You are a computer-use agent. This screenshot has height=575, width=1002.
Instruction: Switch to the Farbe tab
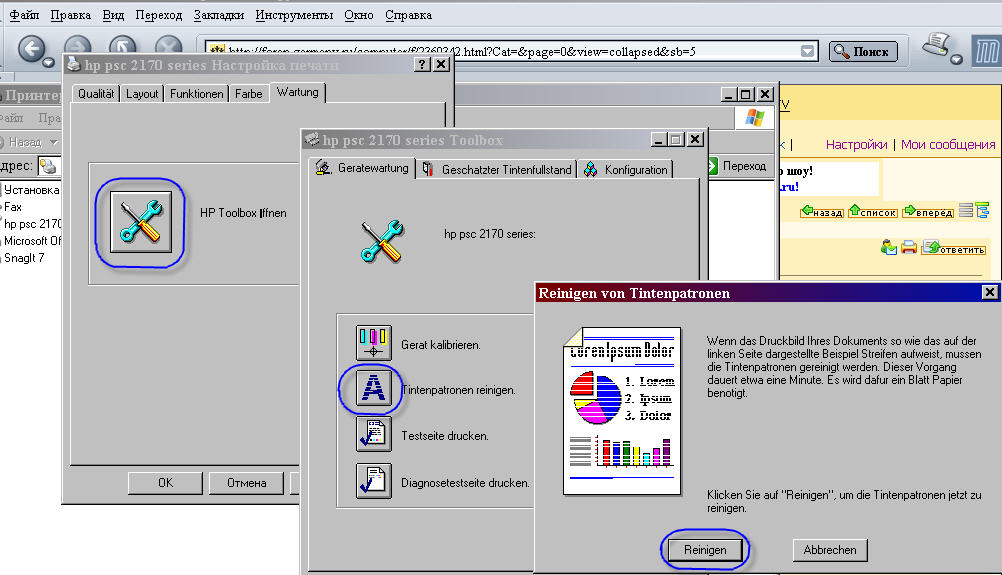click(x=249, y=94)
